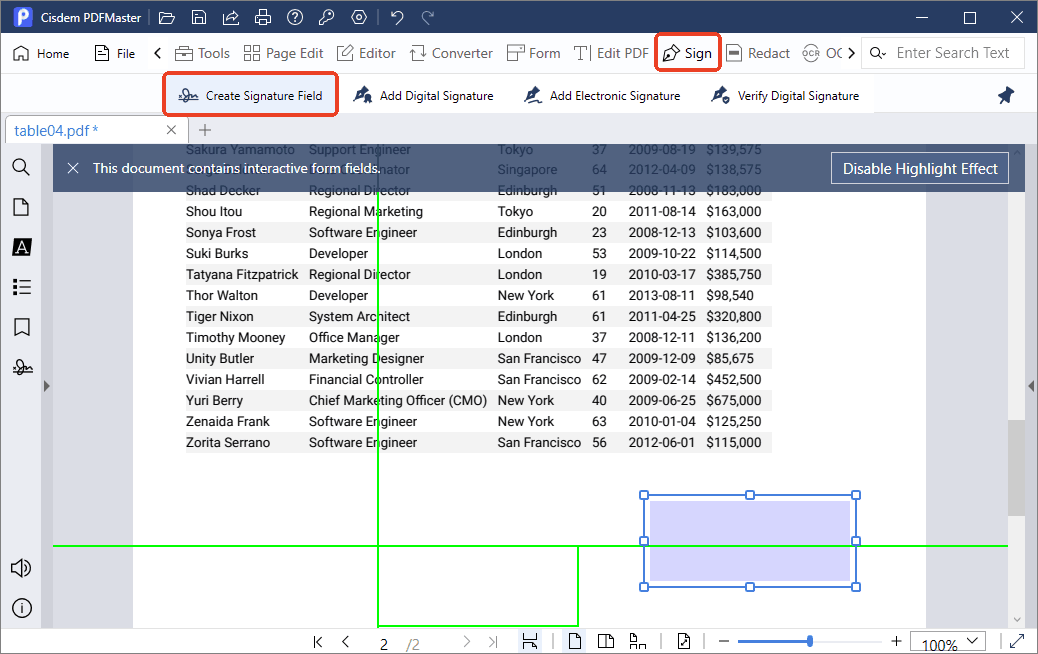The height and width of the screenshot is (654, 1038).
Task: Switch to the Redact tab
Action: tap(758, 53)
